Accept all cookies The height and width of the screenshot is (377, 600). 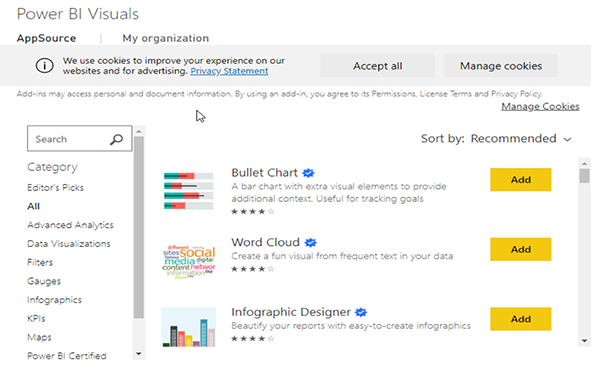tap(377, 66)
